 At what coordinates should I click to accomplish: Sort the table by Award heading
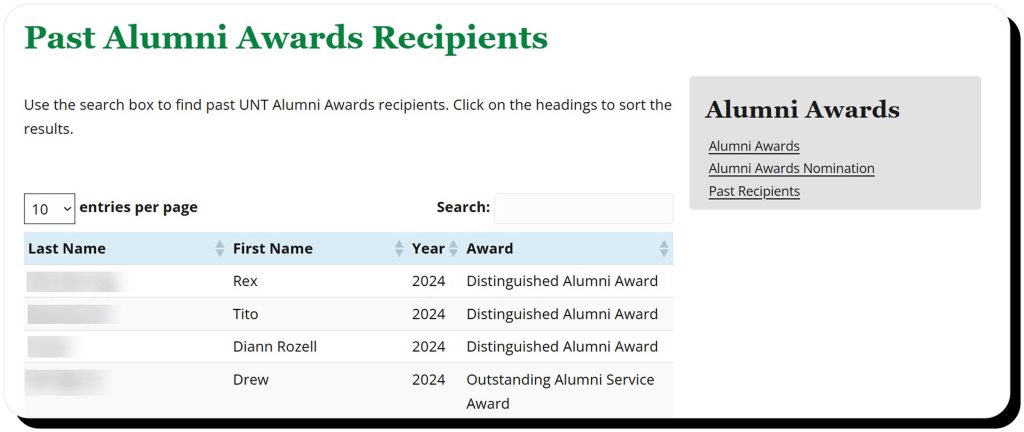[490, 249]
